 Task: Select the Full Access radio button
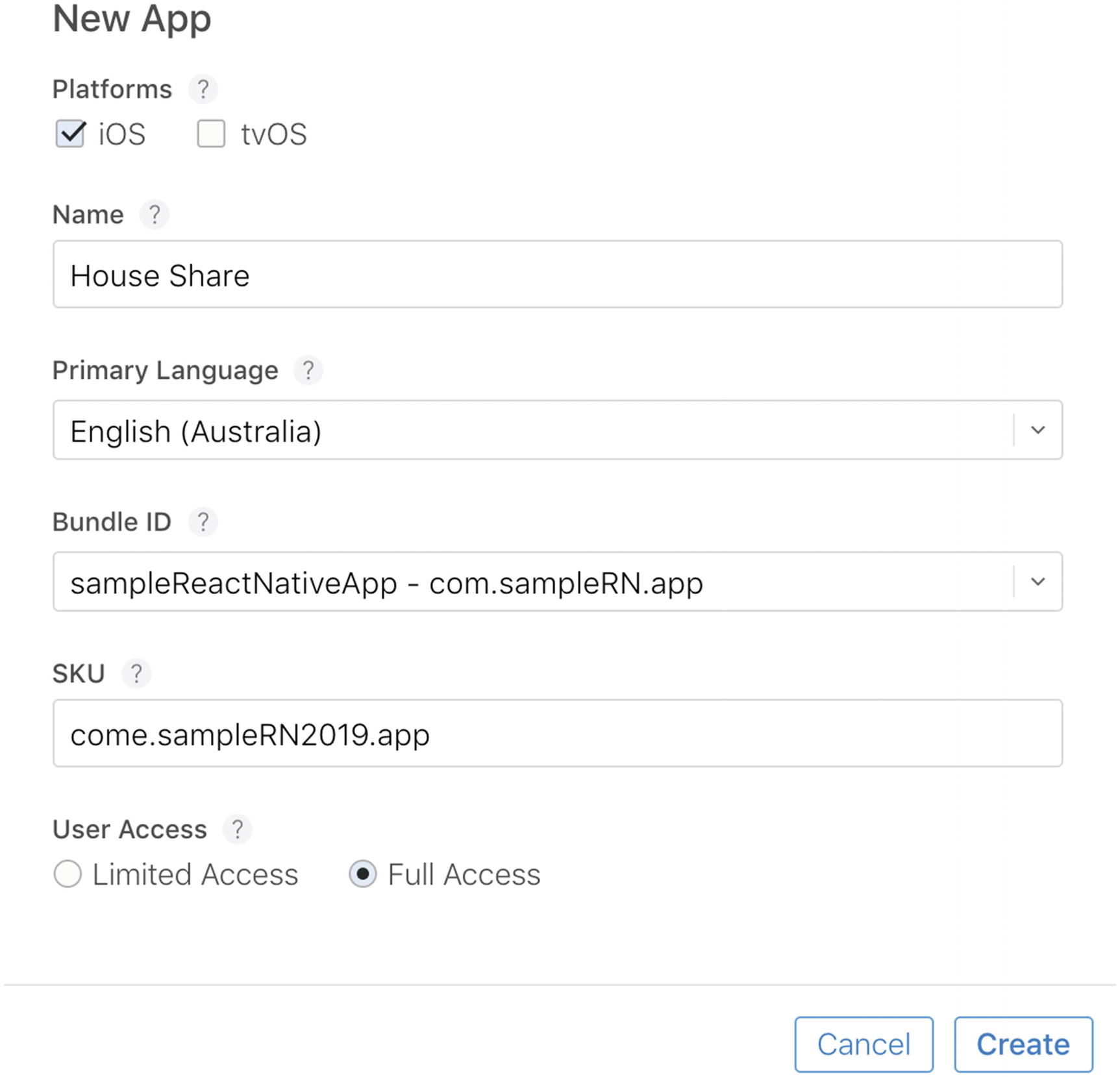pos(362,874)
